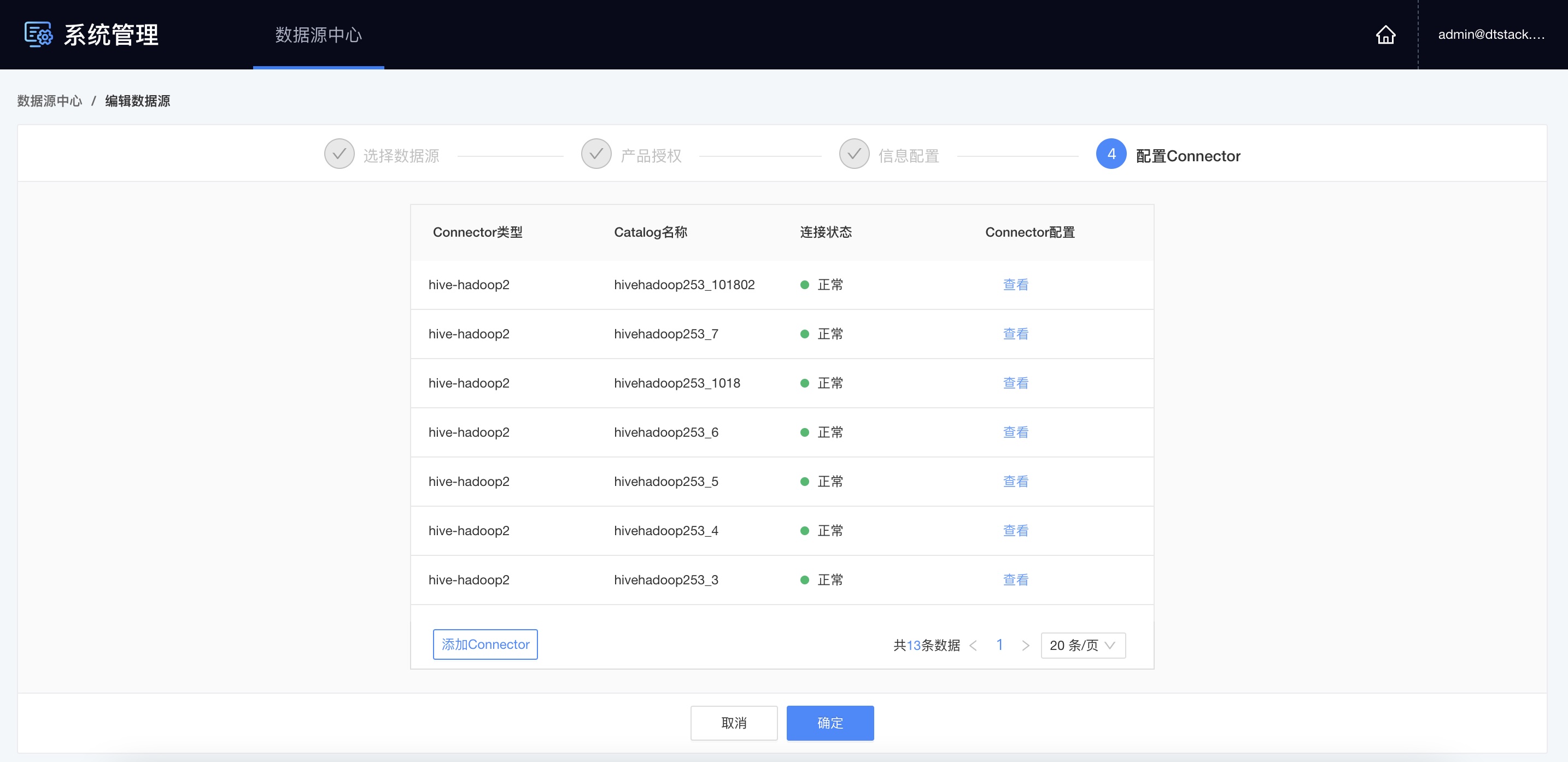Viewport: 1568px width, 762px height.
Task: Click the 信息配置 step checkmark icon
Action: pos(854,154)
